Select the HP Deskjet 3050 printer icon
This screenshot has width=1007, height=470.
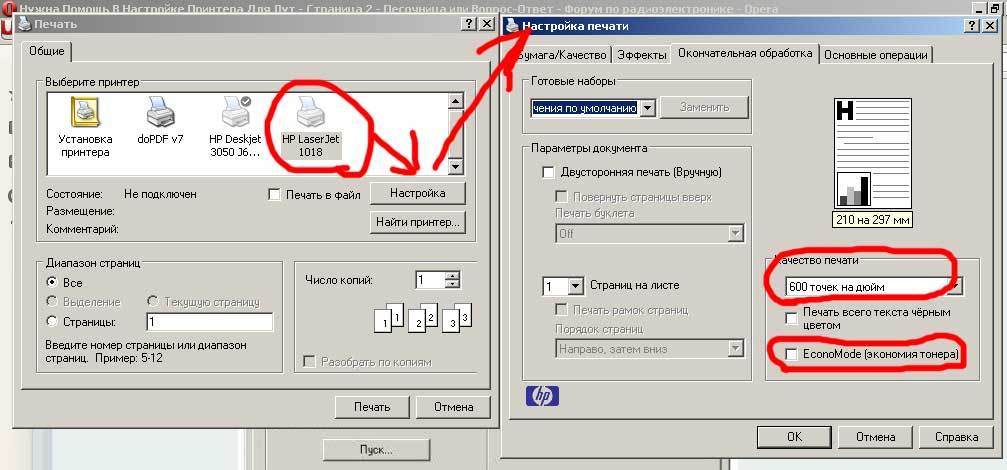point(236,110)
